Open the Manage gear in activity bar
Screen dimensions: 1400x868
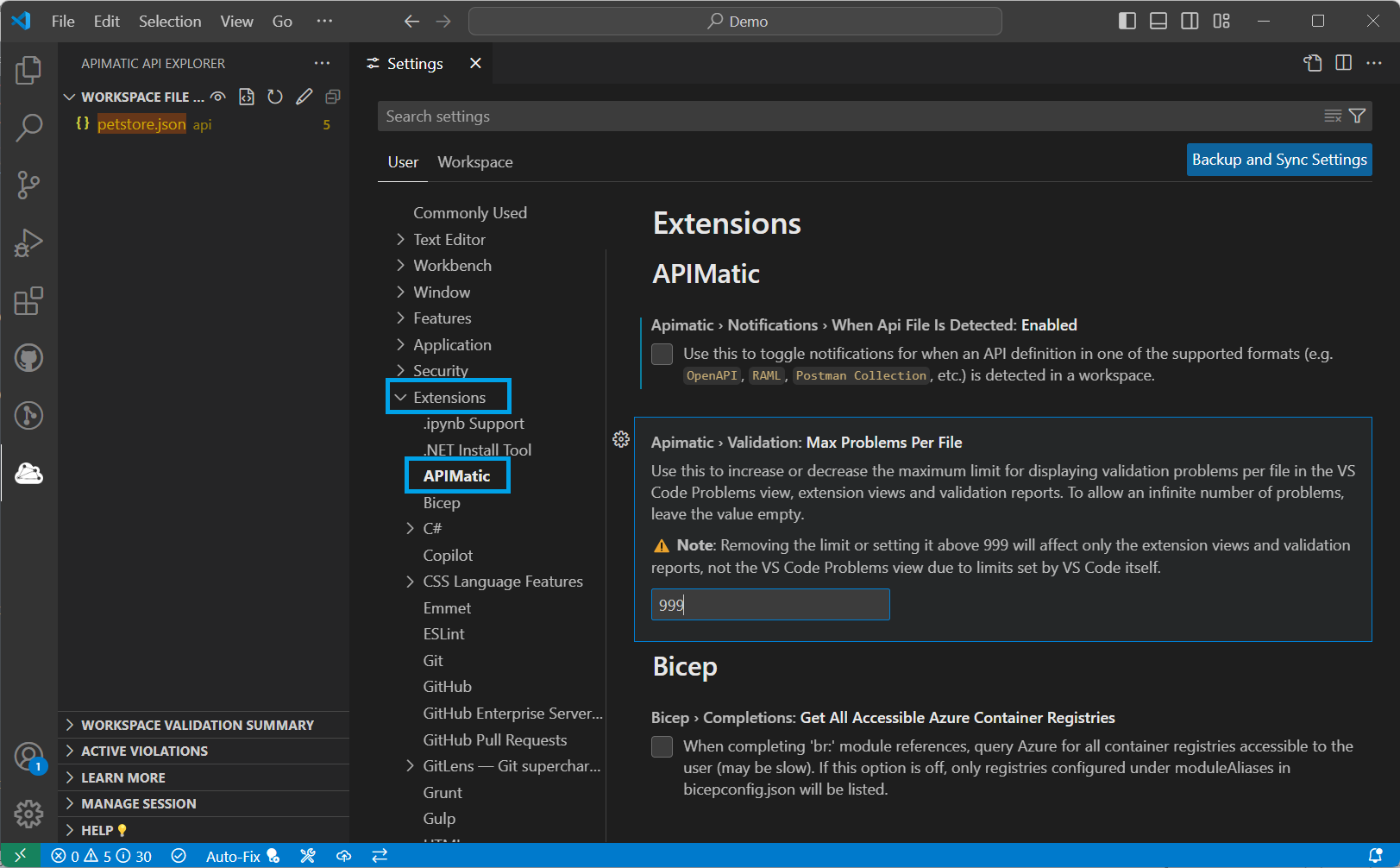[28, 814]
